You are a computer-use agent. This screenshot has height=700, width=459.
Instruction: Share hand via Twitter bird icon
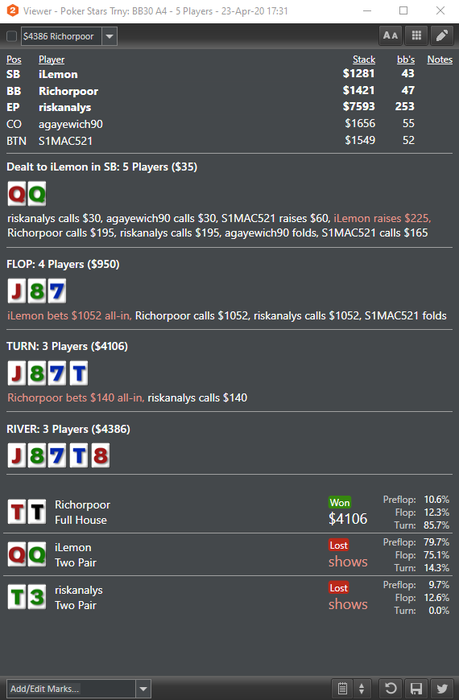(442, 688)
